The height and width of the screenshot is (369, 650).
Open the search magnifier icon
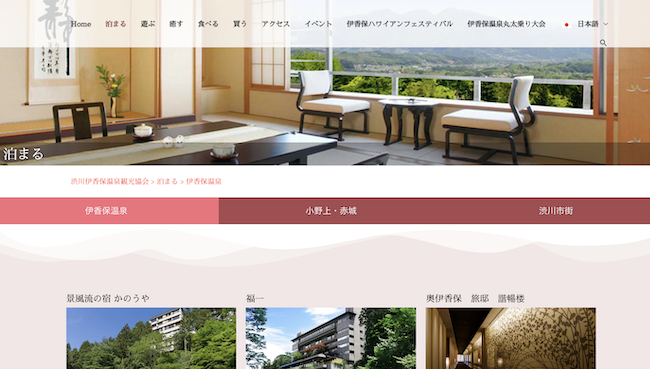[603, 43]
